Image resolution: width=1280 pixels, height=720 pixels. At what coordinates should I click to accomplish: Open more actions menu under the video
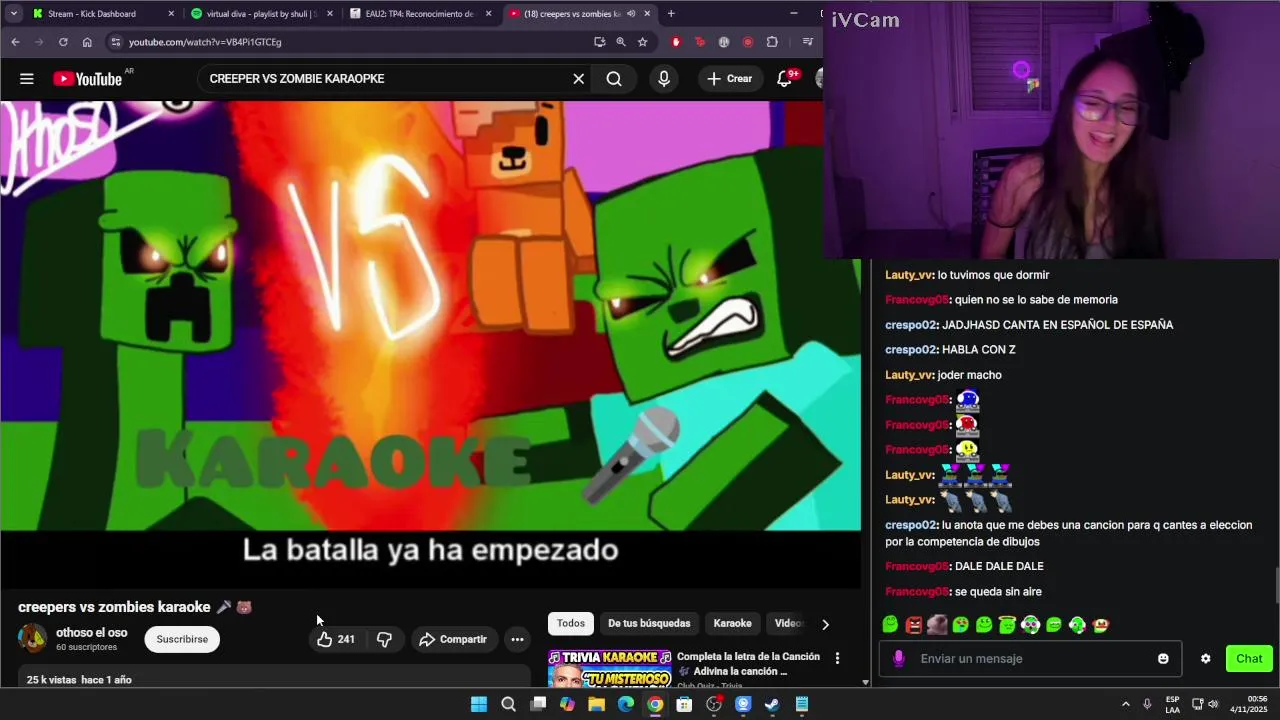[517, 639]
